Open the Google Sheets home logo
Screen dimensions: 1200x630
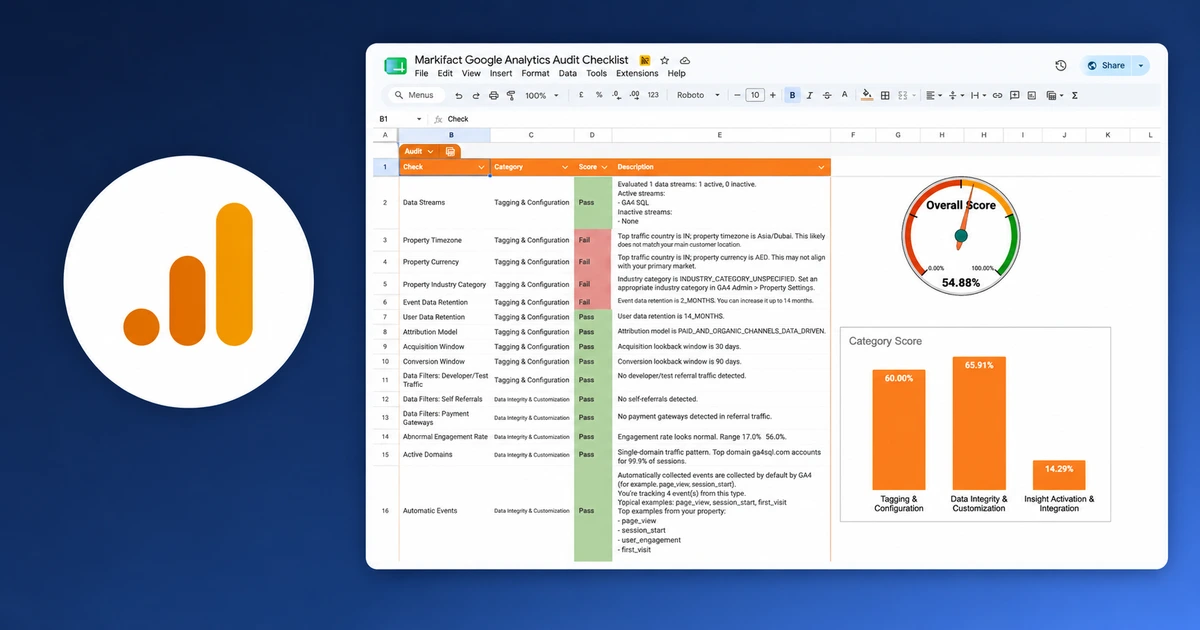pyautogui.click(x=395, y=66)
